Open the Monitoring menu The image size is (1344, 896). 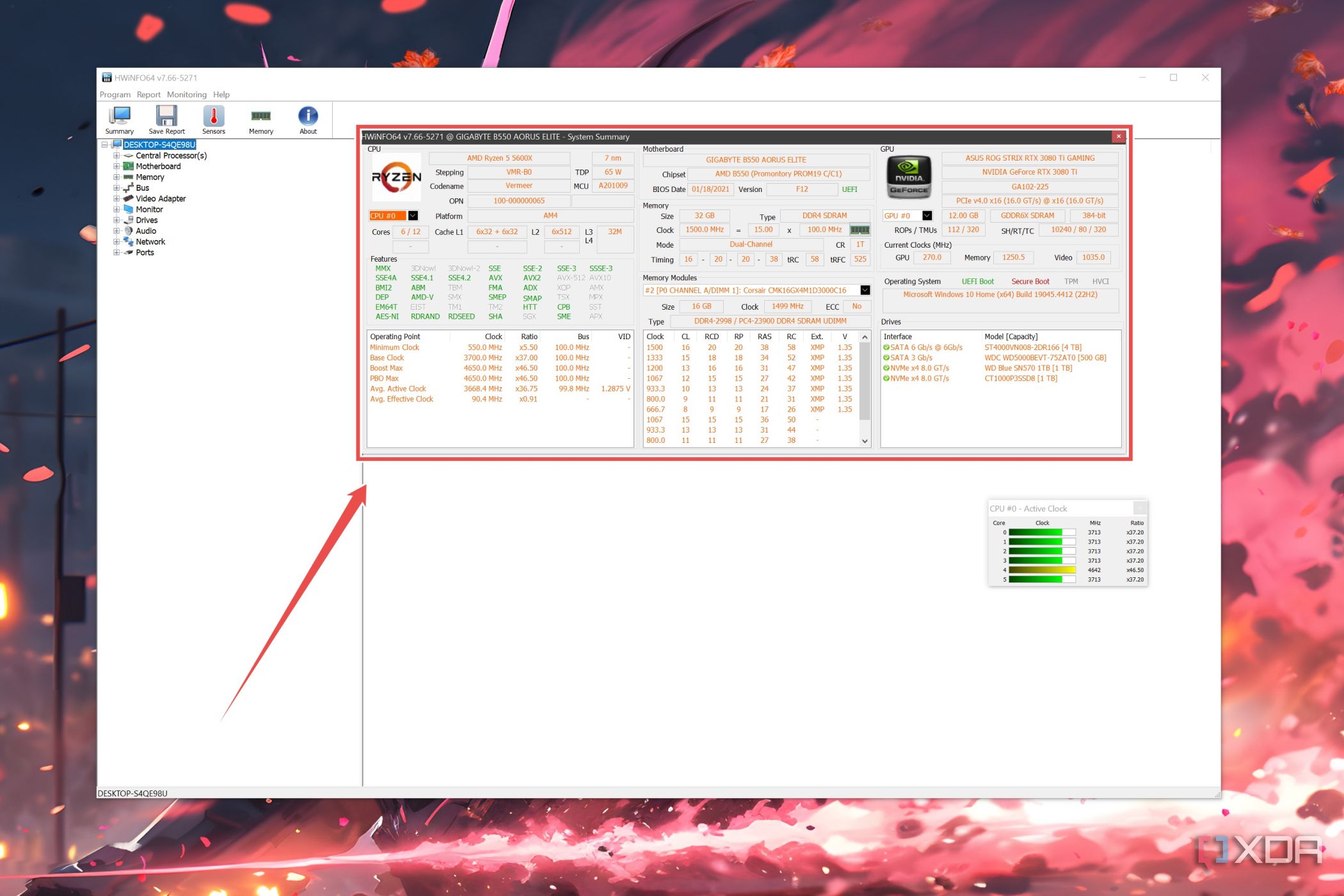click(x=187, y=95)
